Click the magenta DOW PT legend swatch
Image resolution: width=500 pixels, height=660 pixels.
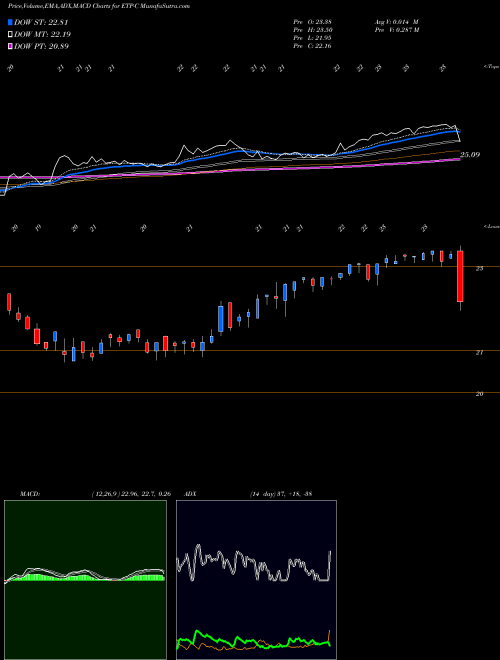click(x=10, y=46)
